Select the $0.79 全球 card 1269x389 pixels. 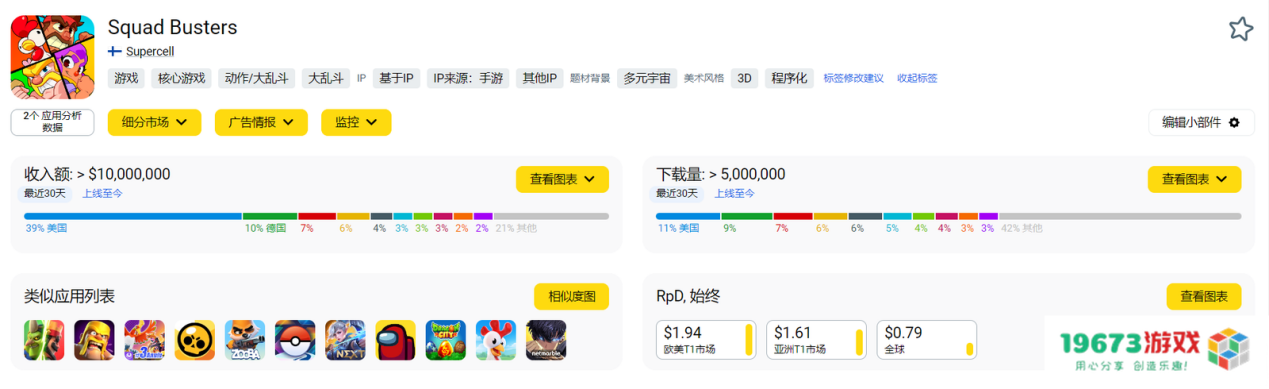tap(927, 340)
